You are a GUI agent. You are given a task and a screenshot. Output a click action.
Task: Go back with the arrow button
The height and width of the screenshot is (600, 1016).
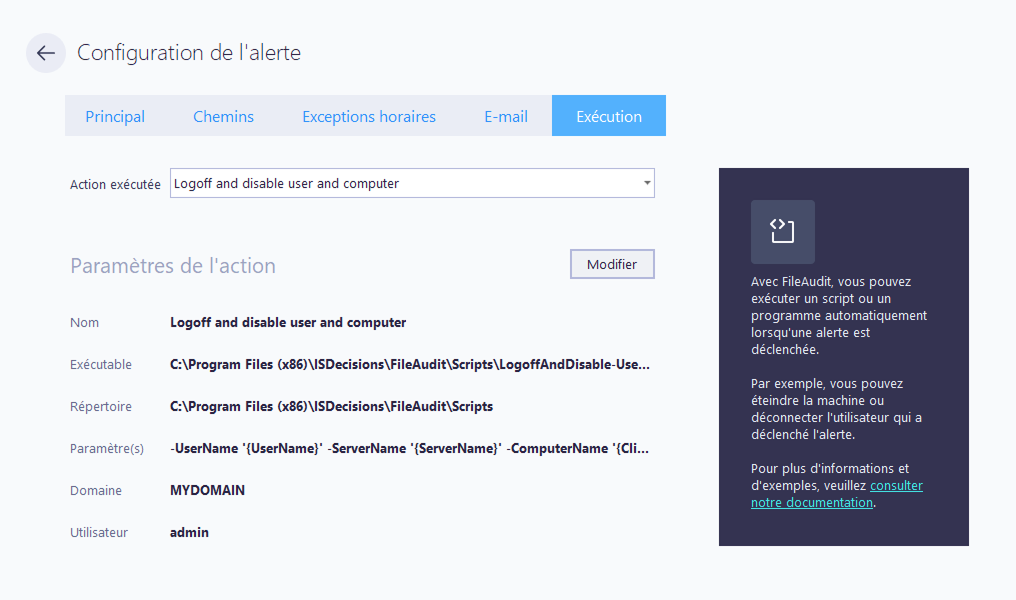45,52
